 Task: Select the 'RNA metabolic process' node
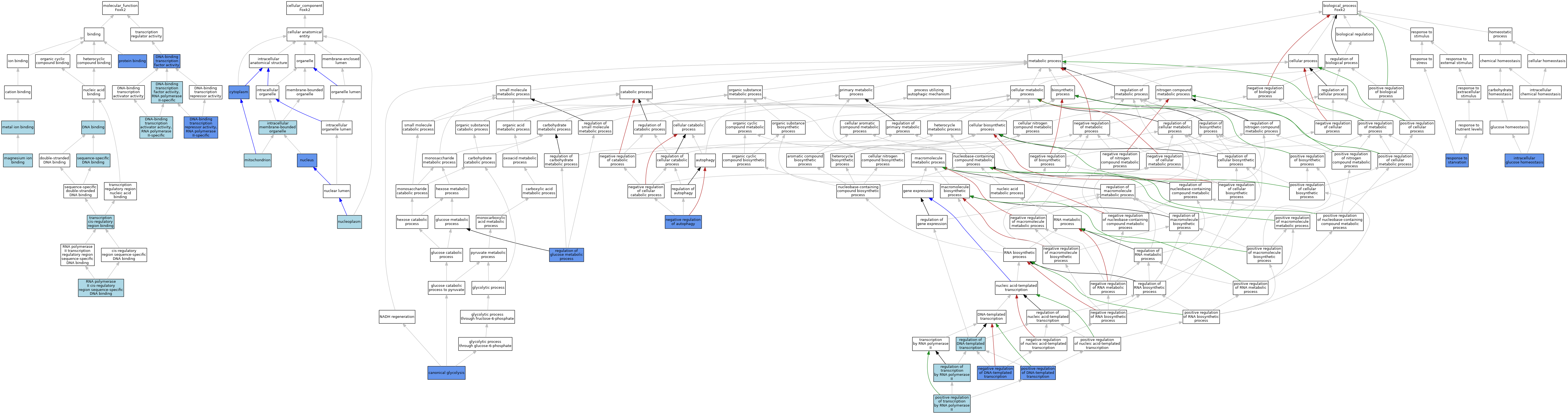(1067, 222)
